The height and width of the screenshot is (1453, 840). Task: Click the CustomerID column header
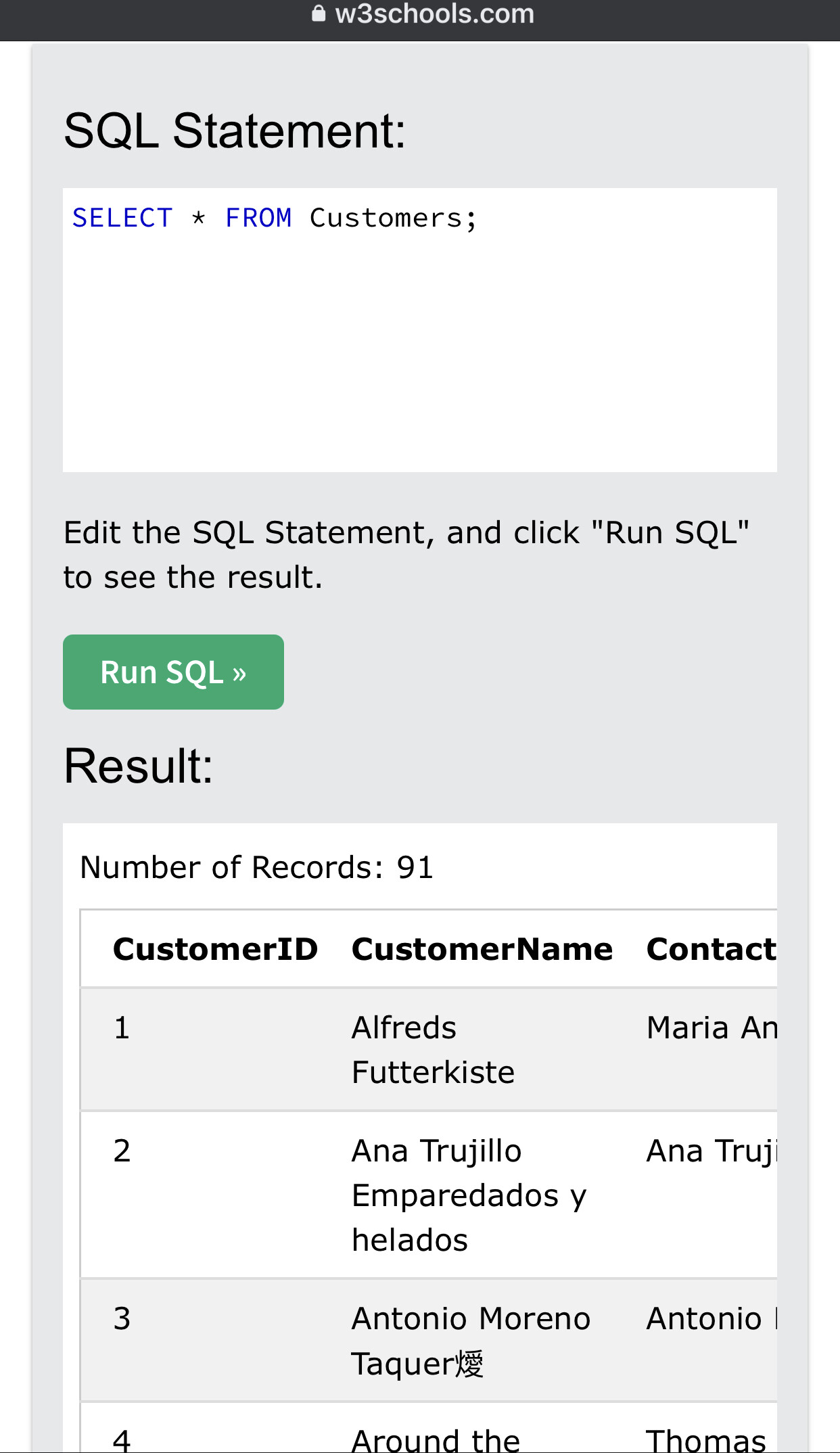216,949
